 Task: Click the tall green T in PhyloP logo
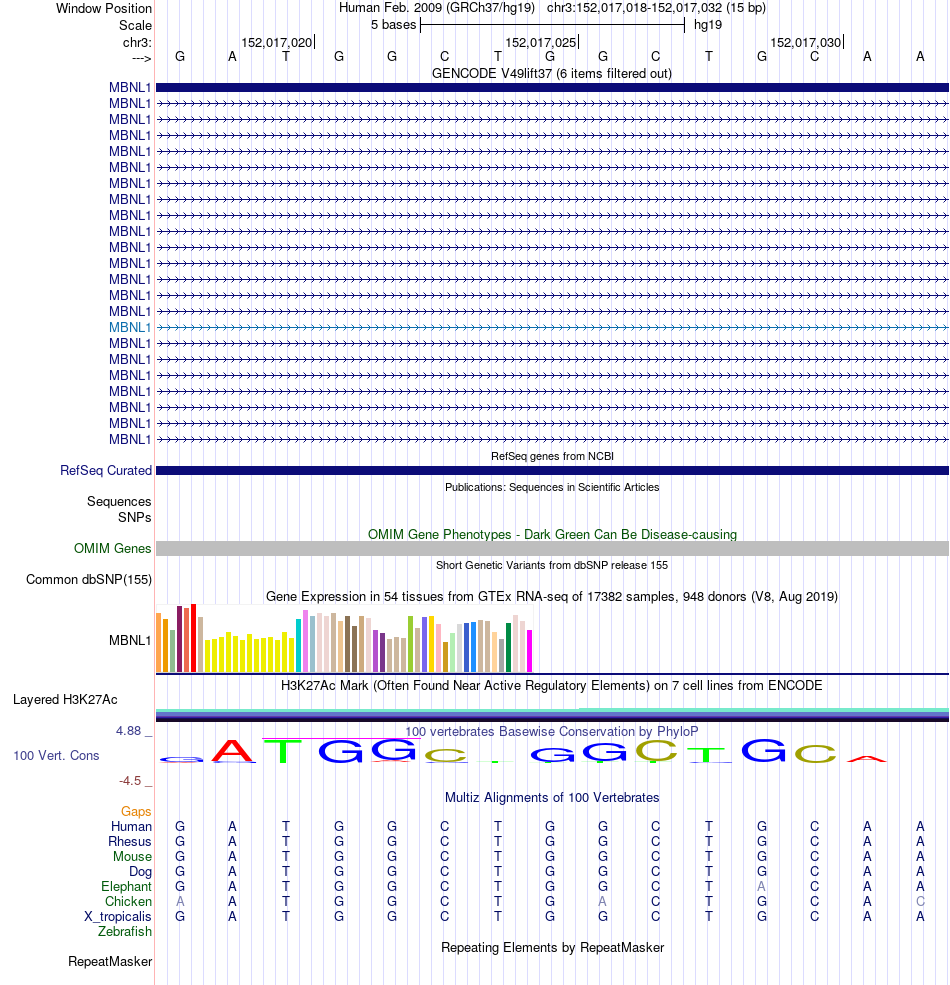pyautogui.click(x=283, y=751)
